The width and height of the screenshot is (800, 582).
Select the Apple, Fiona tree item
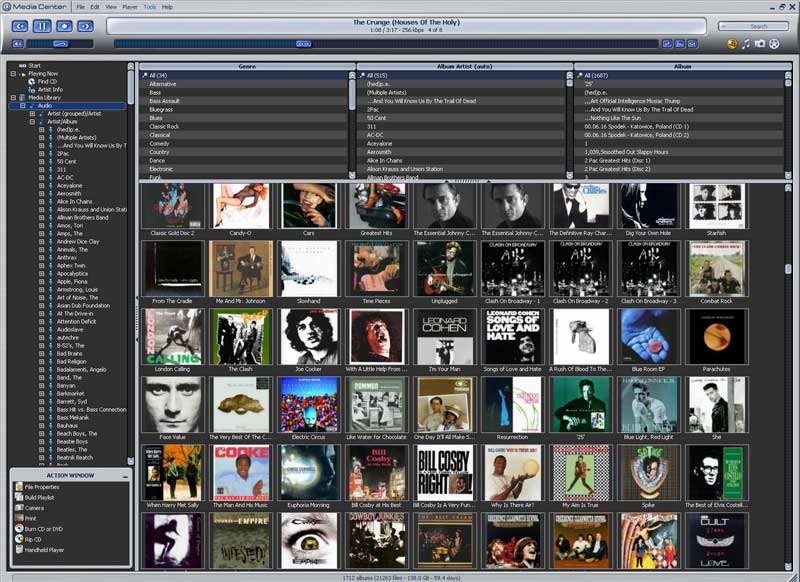point(72,282)
